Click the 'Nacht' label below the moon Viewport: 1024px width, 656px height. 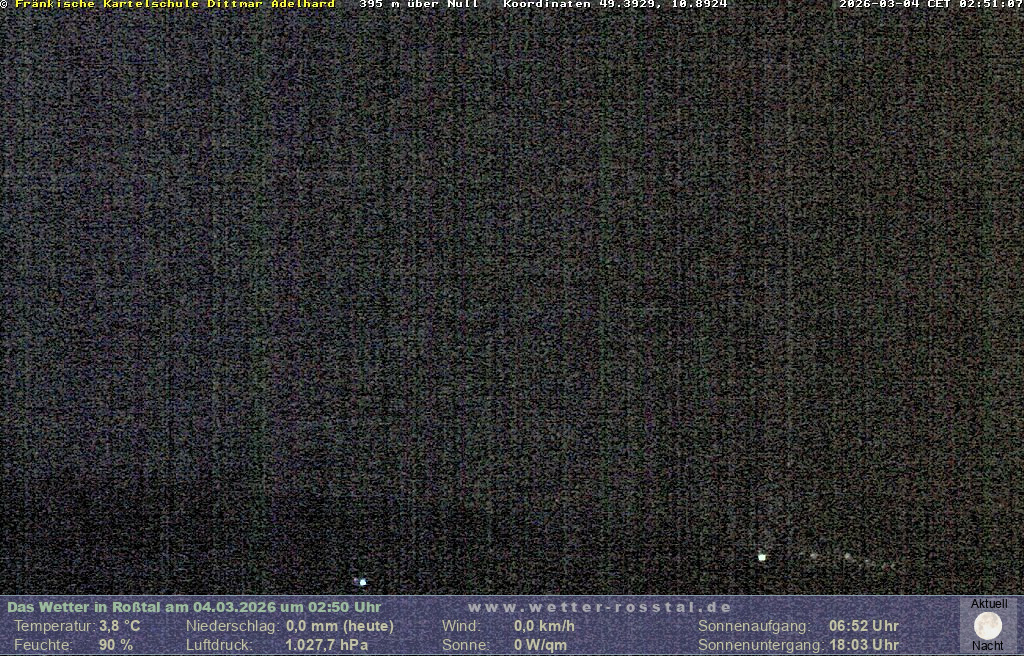(988, 646)
